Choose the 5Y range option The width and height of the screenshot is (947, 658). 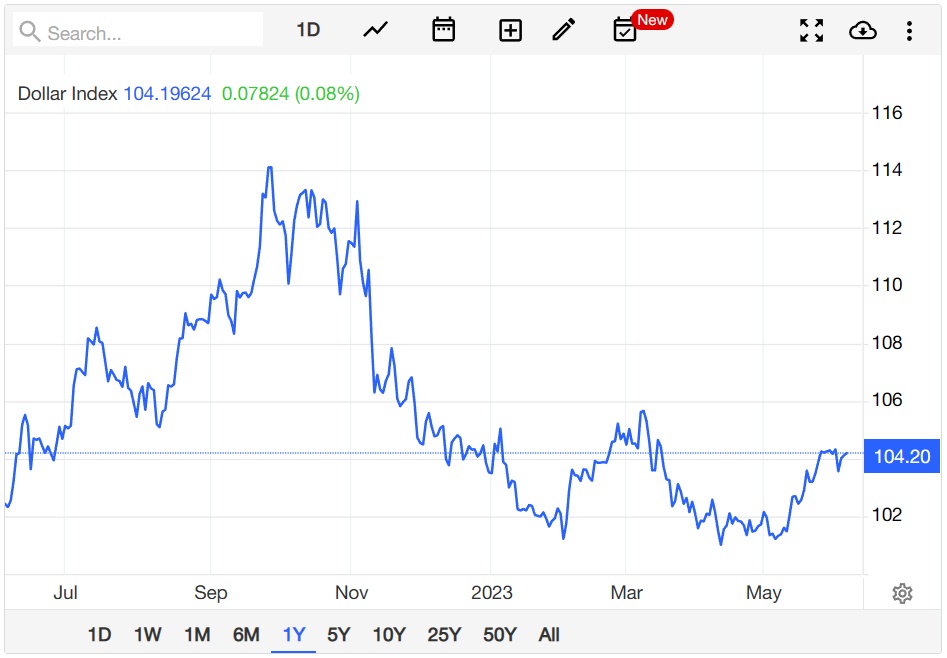pyautogui.click(x=339, y=634)
